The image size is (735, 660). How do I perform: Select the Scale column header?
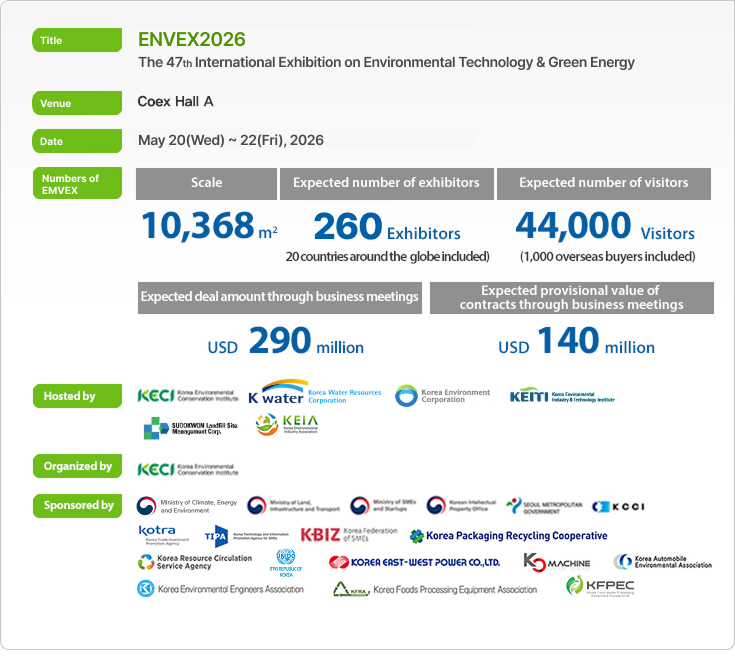click(206, 183)
